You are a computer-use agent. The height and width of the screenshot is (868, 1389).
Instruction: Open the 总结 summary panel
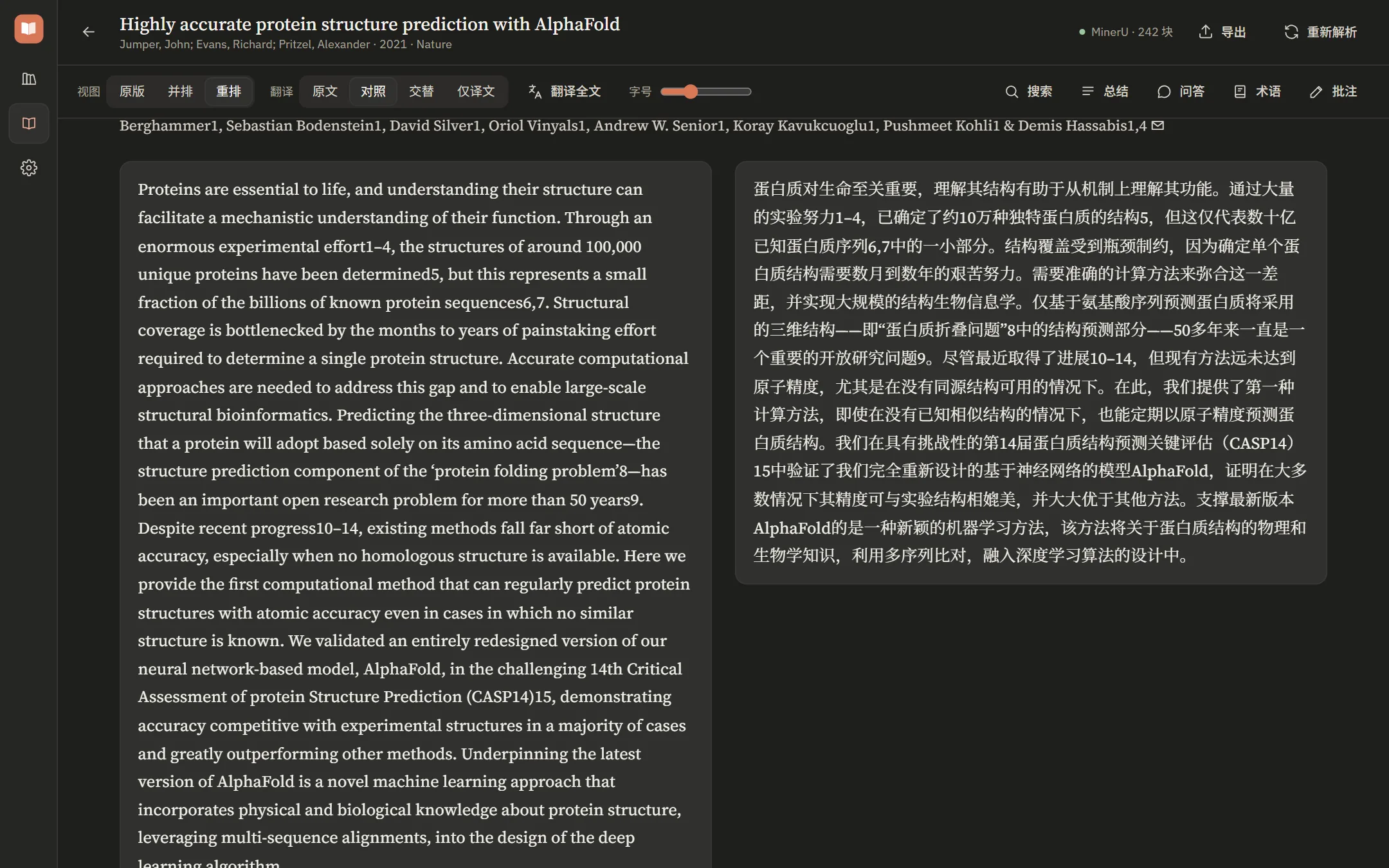point(1105,91)
